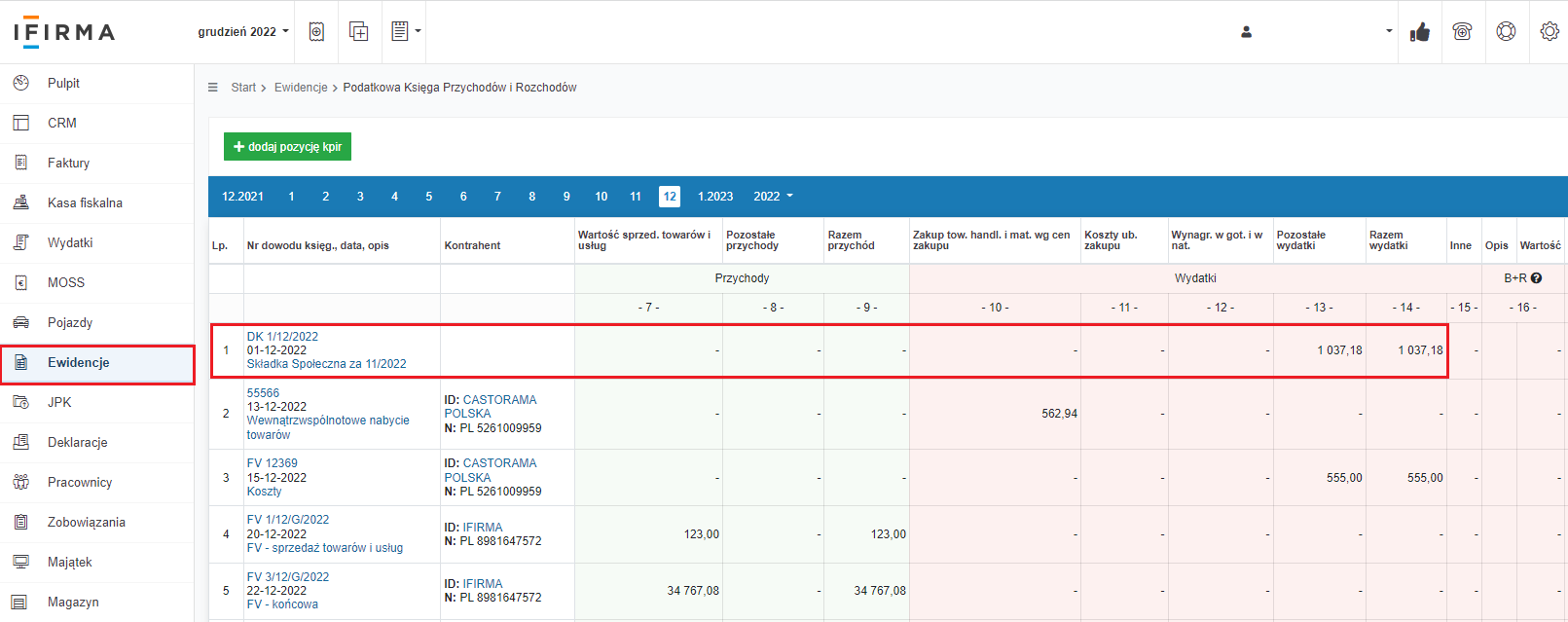This screenshot has width=1568, height=622.
Task: Click the Faktury icon in sidebar
Action: (20, 163)
